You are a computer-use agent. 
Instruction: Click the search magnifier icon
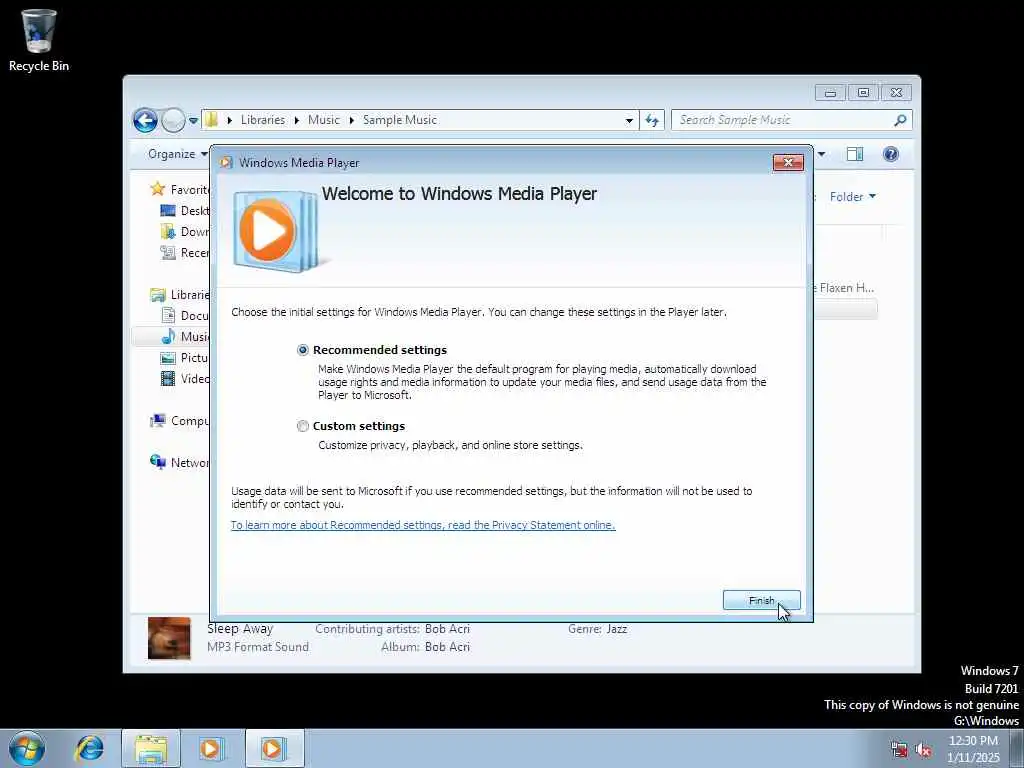[x=901, y=120]
